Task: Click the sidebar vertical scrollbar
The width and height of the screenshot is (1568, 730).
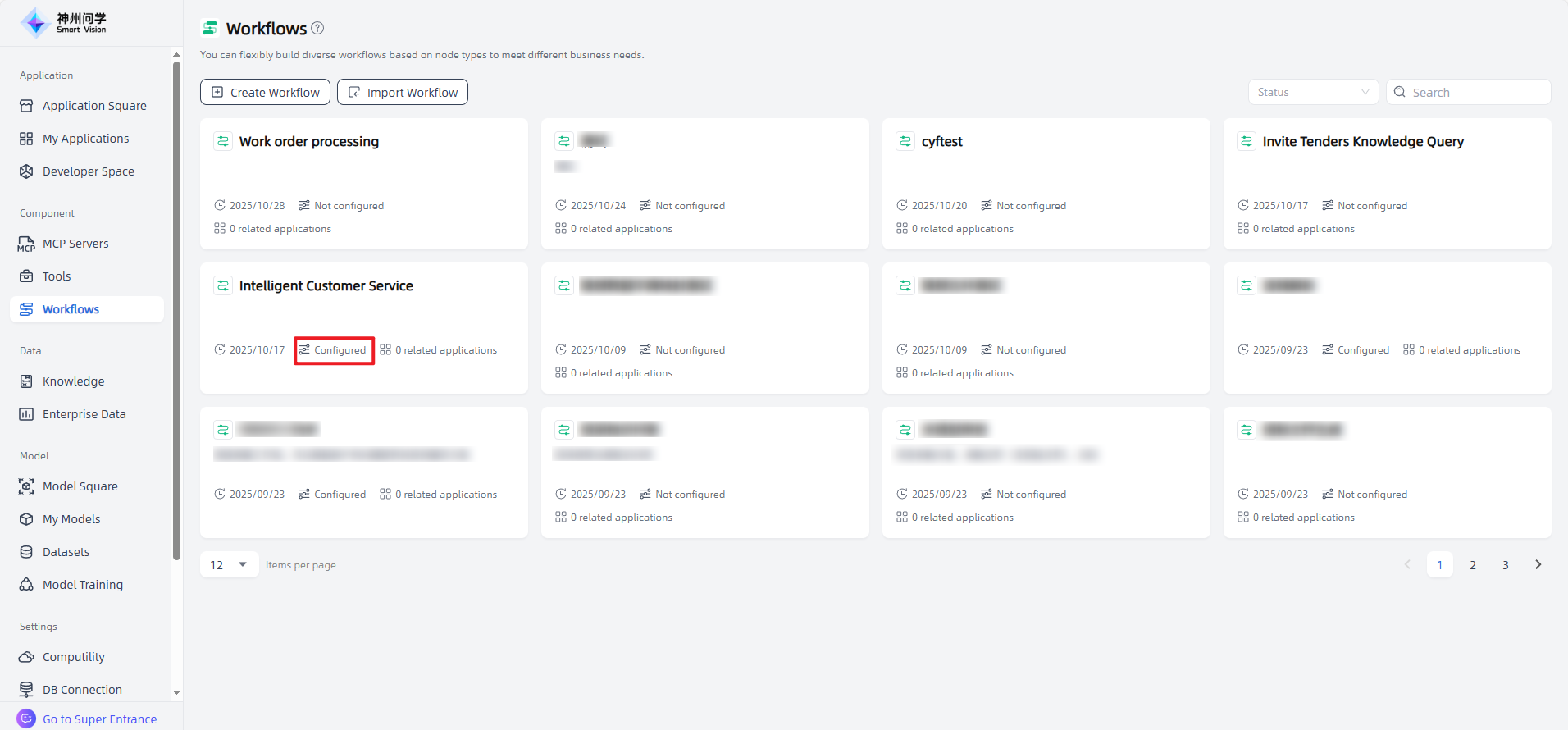Action: pos(176,312)
